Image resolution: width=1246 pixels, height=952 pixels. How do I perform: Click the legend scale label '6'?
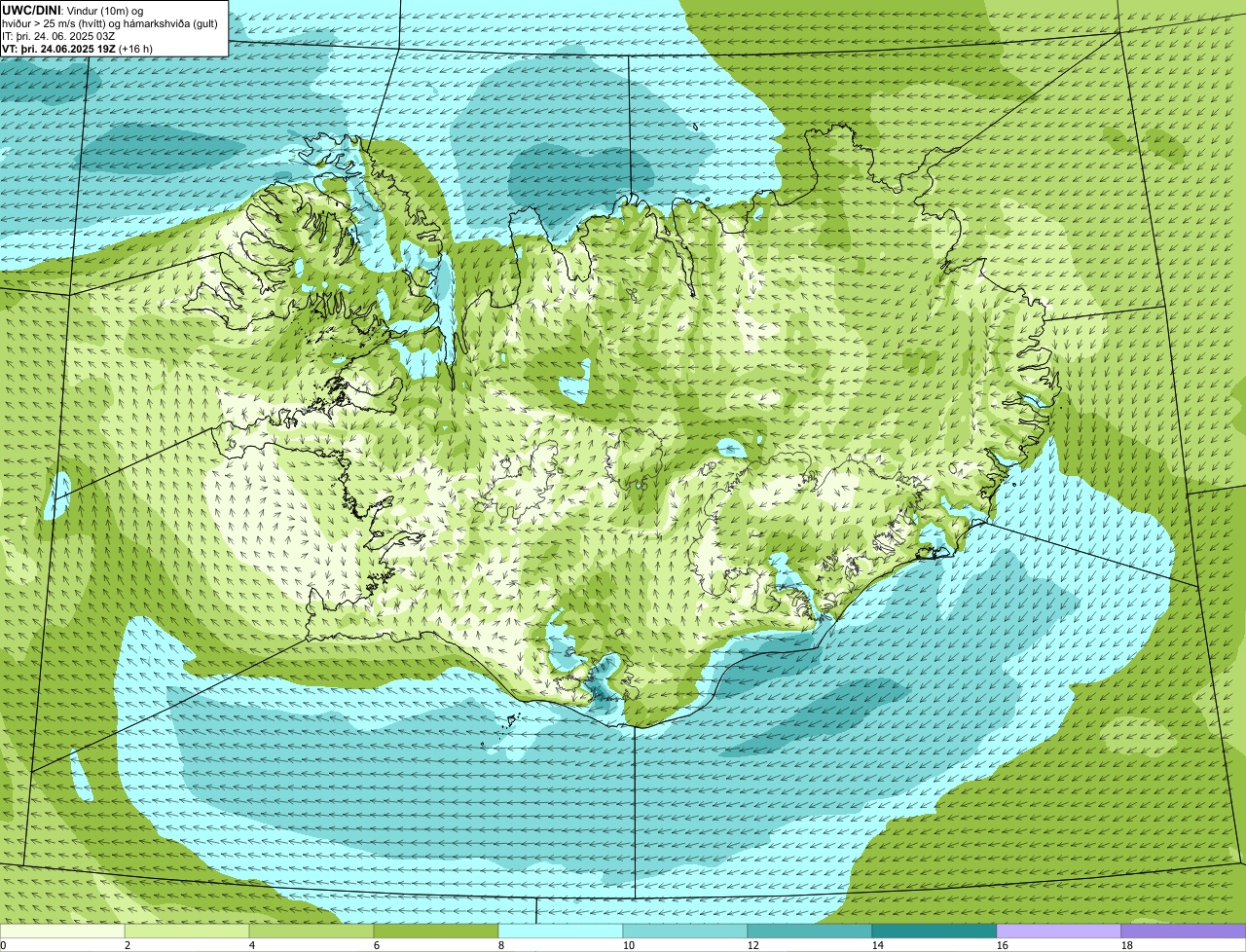[377, 945]
